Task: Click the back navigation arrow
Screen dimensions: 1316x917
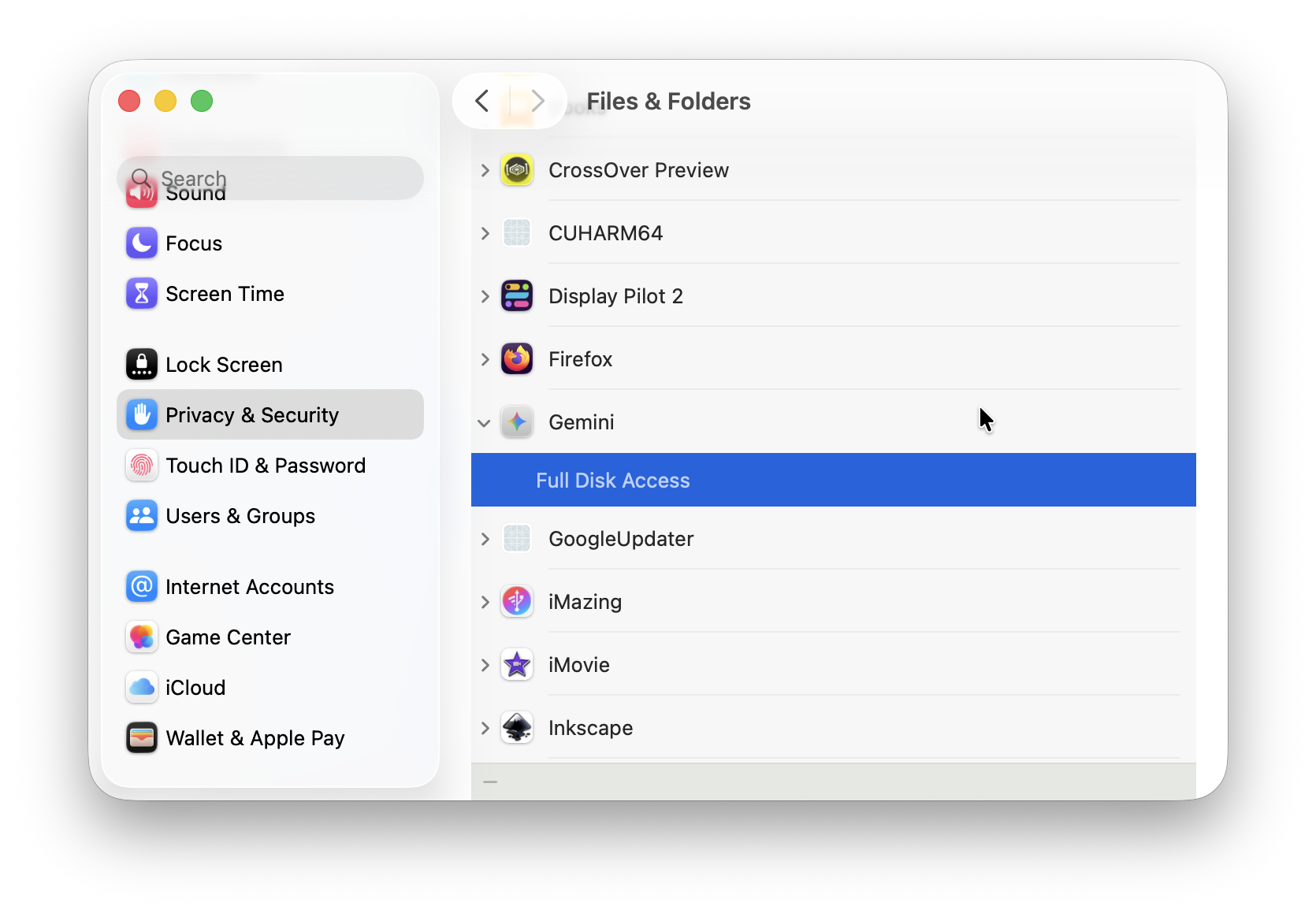Action: pos(481,101)
